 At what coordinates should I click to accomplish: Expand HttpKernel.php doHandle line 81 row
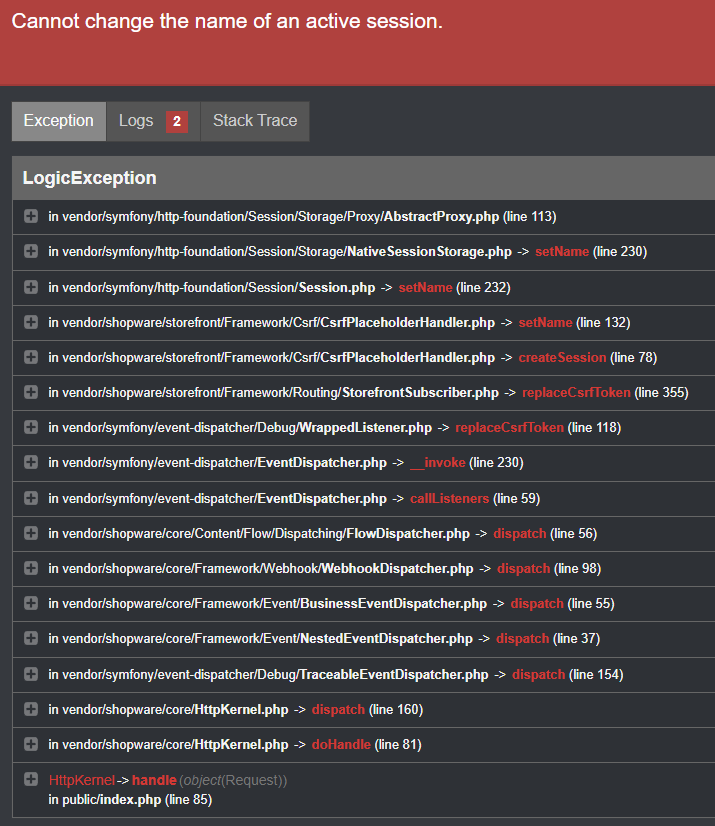[31, 744]
